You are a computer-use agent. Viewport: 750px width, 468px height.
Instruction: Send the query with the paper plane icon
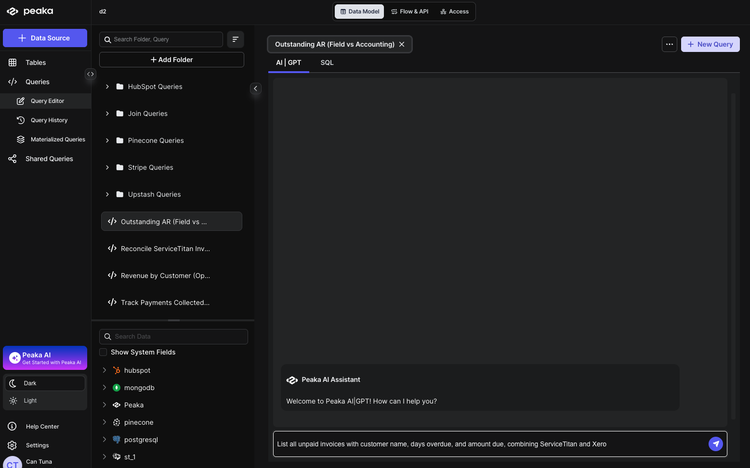[716, 444]
